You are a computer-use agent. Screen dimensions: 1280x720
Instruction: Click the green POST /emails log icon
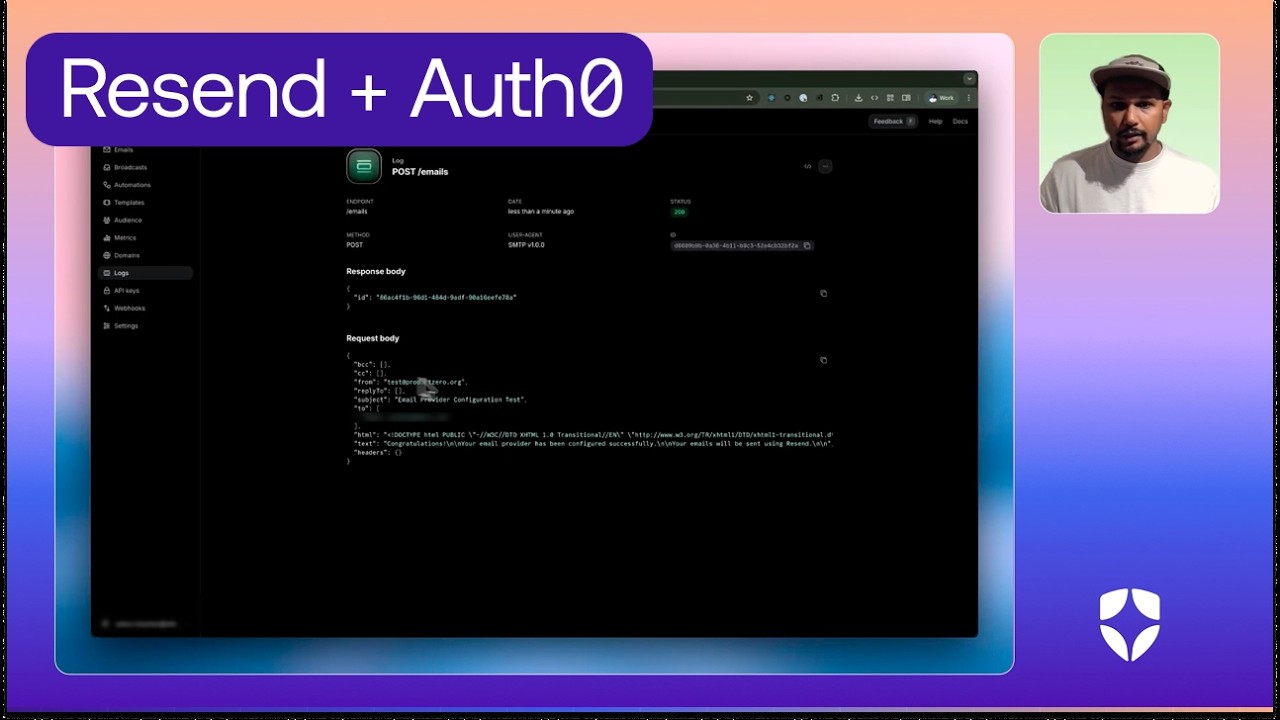coord(364,166)
